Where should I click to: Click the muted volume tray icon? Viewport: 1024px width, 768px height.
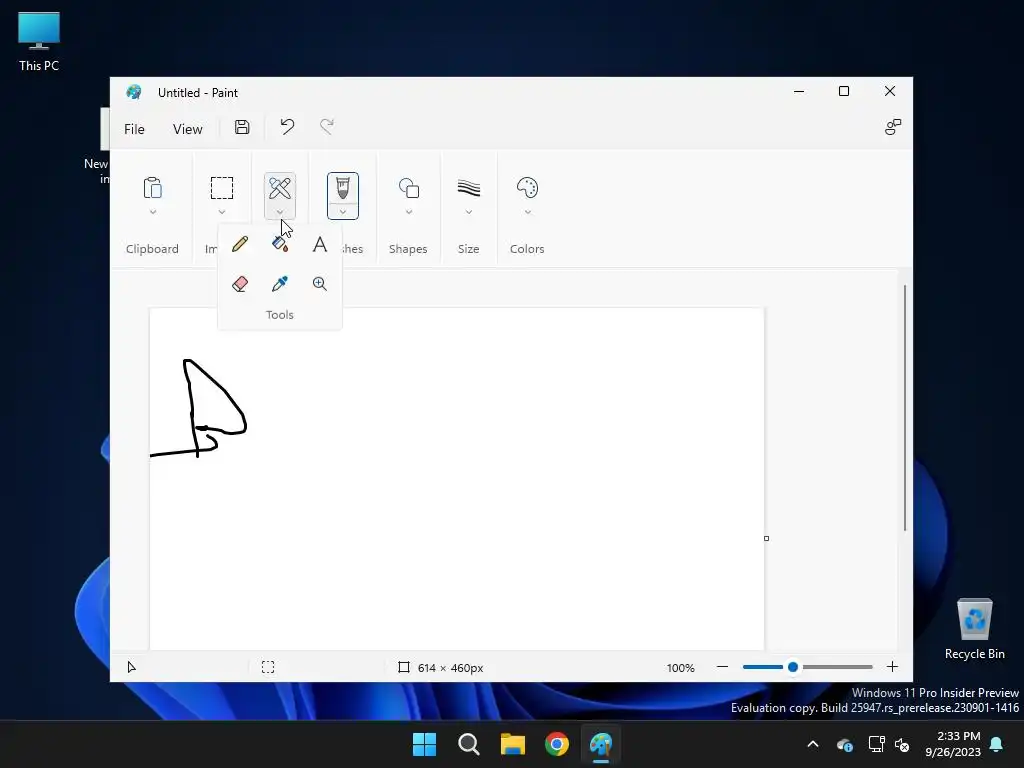coord(903,744)
